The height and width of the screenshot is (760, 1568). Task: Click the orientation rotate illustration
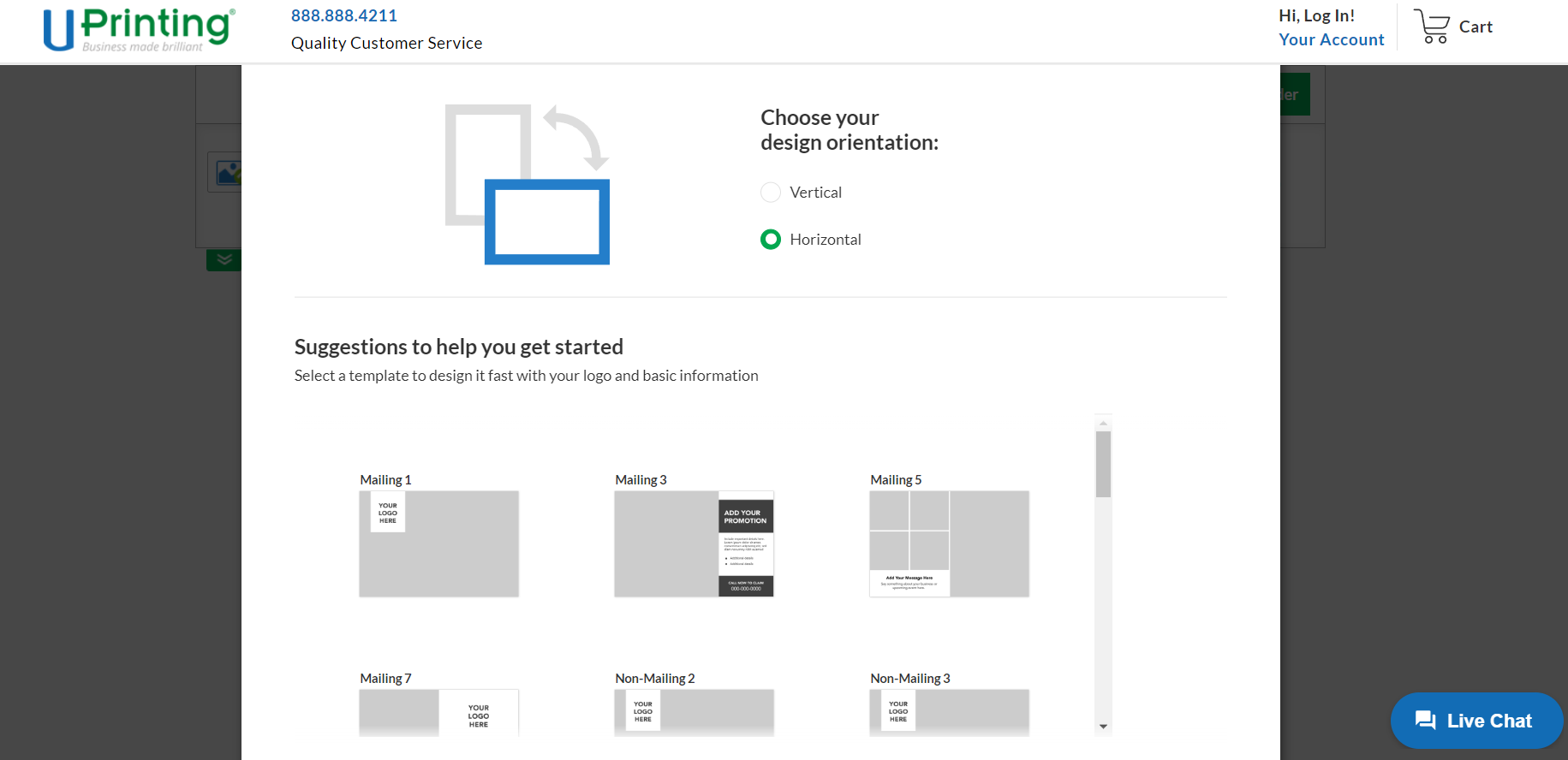click(527, 184)
